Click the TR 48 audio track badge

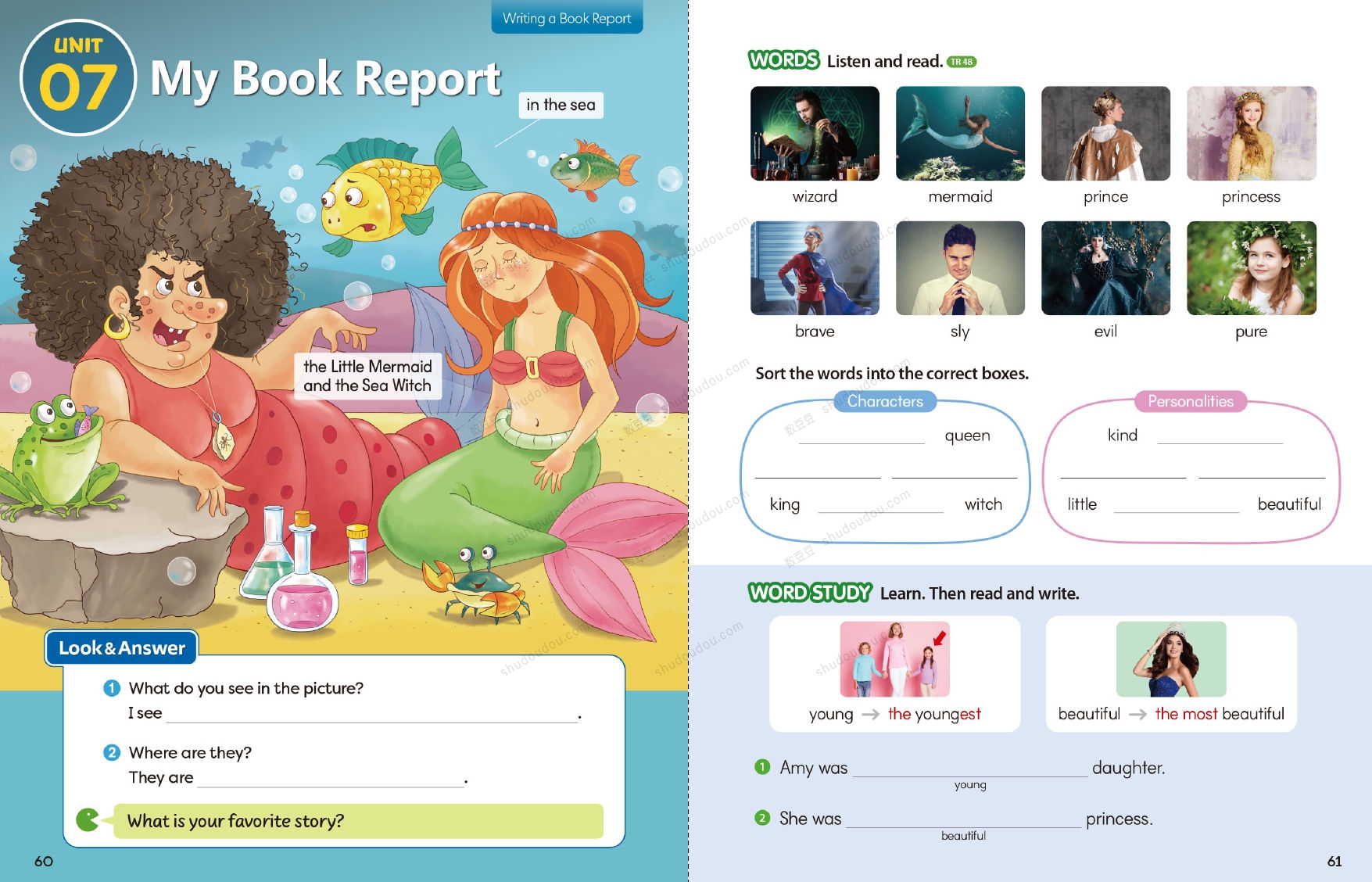point(962,62)
